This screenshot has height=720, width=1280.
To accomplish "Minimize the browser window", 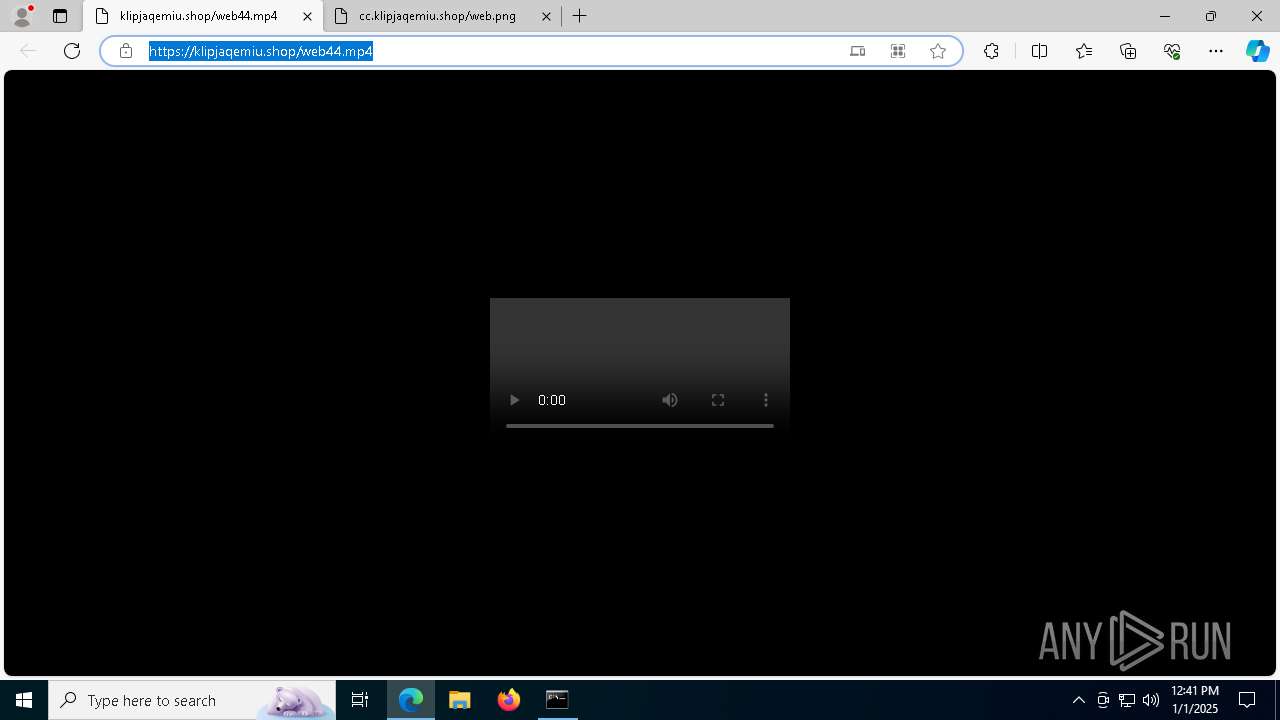I will (1165, 16).
